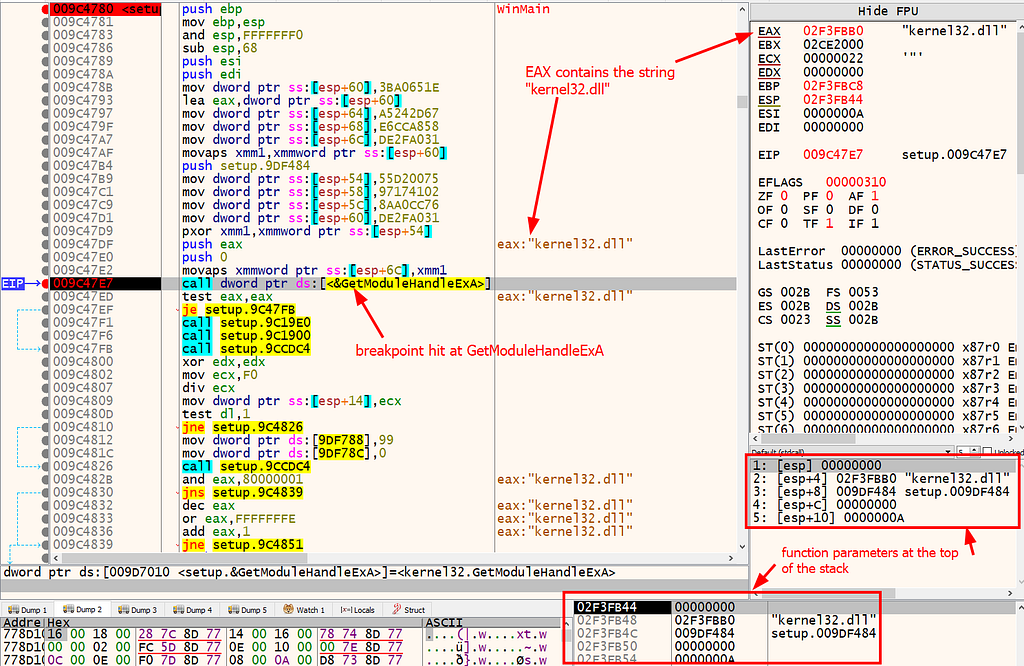This screenshot has height=666, width=1024.
Task: Select the LastError register line
Action: click(x=886, y=251)
